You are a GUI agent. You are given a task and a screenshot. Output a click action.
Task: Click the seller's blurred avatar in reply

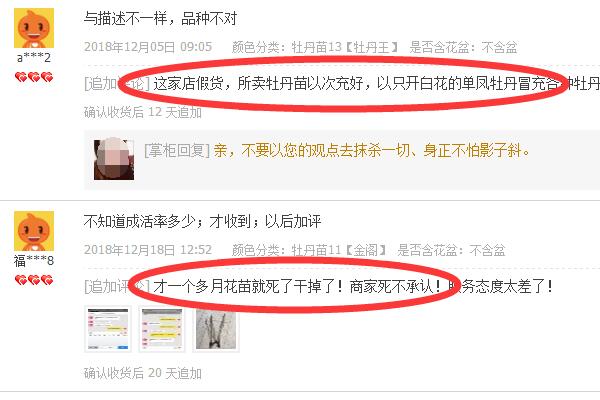point(114,159)
